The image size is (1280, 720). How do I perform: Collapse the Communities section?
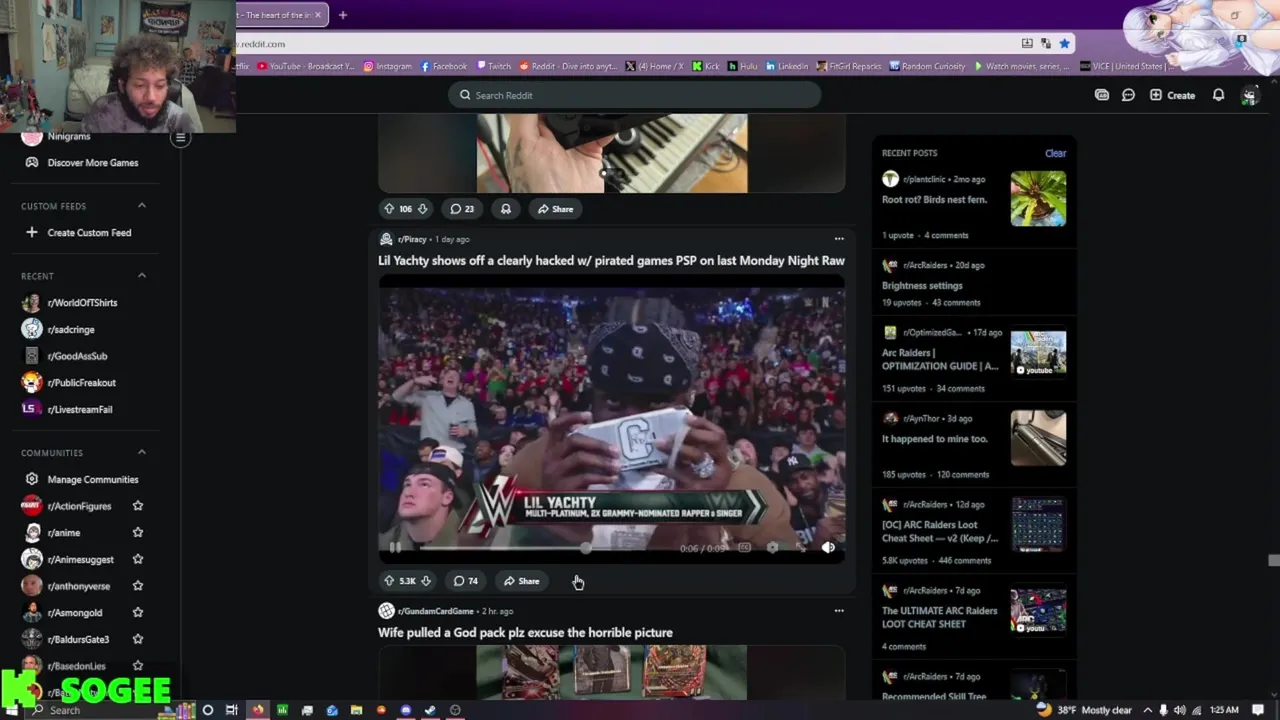tap(141, 453)
